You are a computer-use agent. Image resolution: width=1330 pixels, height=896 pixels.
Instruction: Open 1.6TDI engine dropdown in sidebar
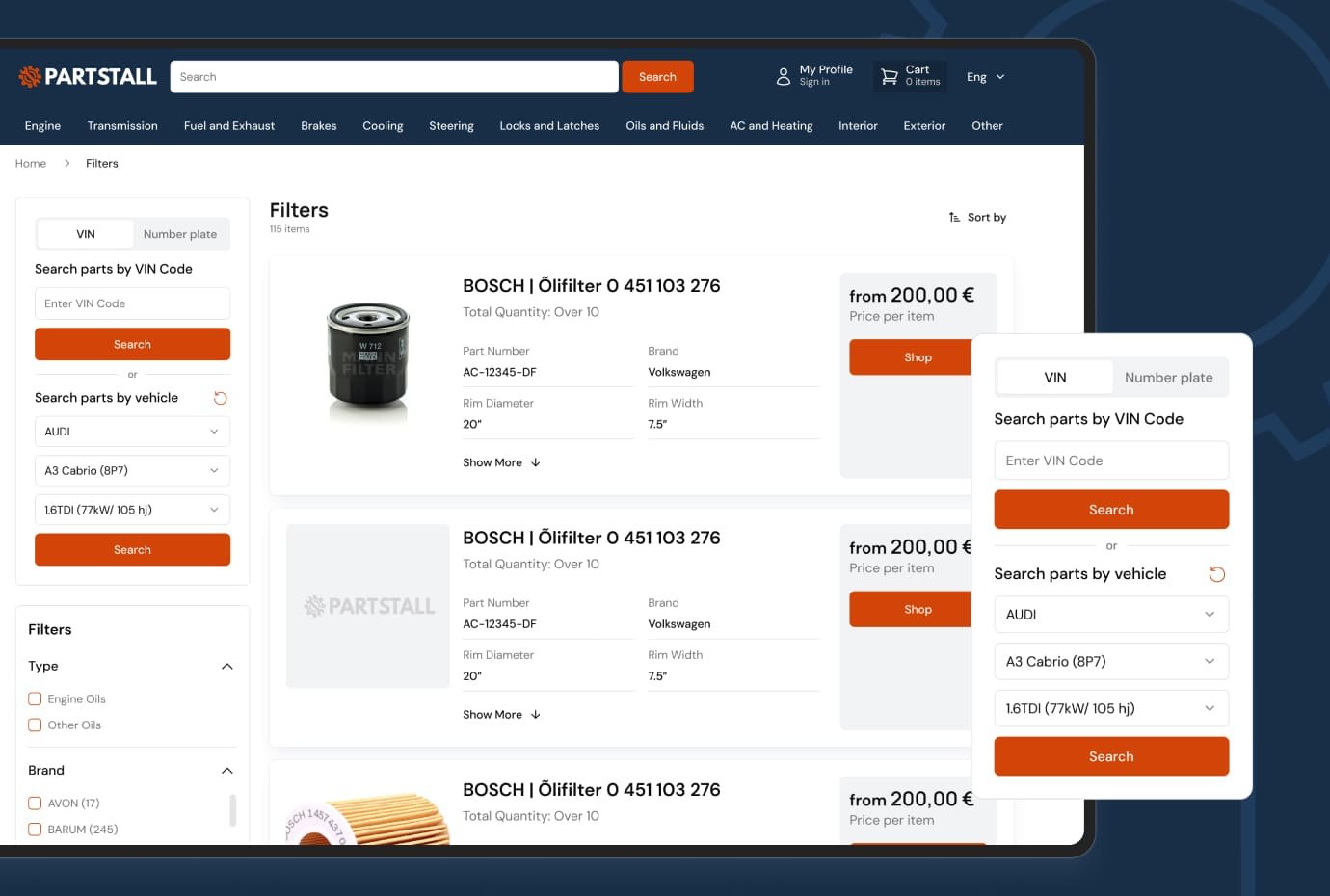pos(132,510)
